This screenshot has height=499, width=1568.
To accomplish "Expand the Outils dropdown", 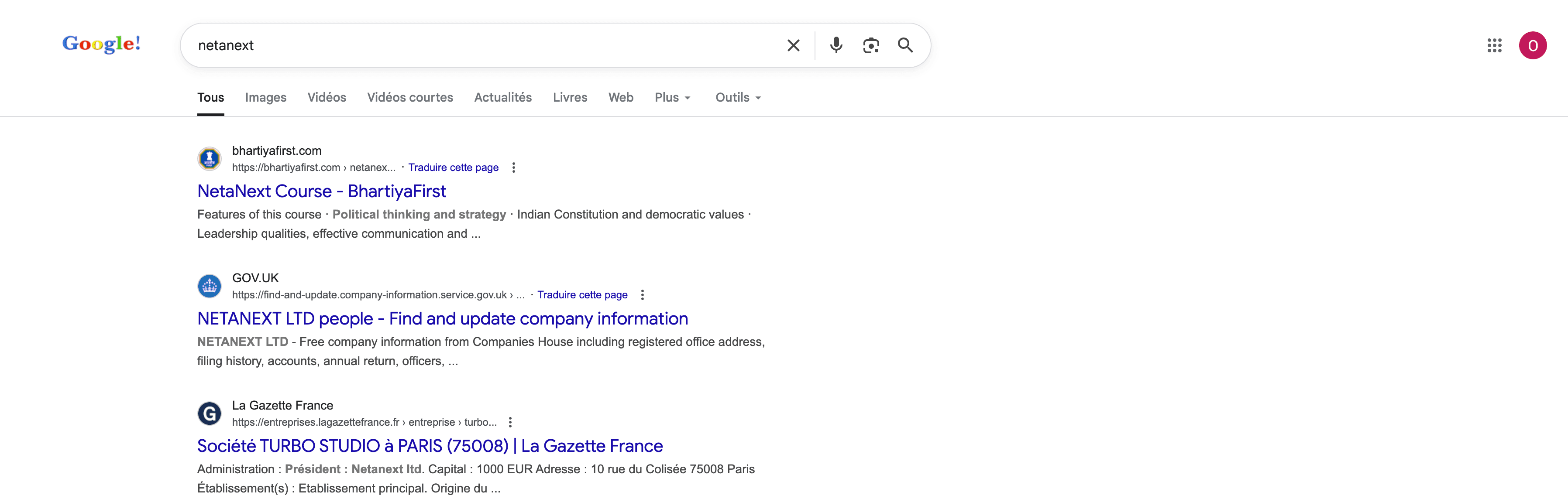I will point(738,97).
